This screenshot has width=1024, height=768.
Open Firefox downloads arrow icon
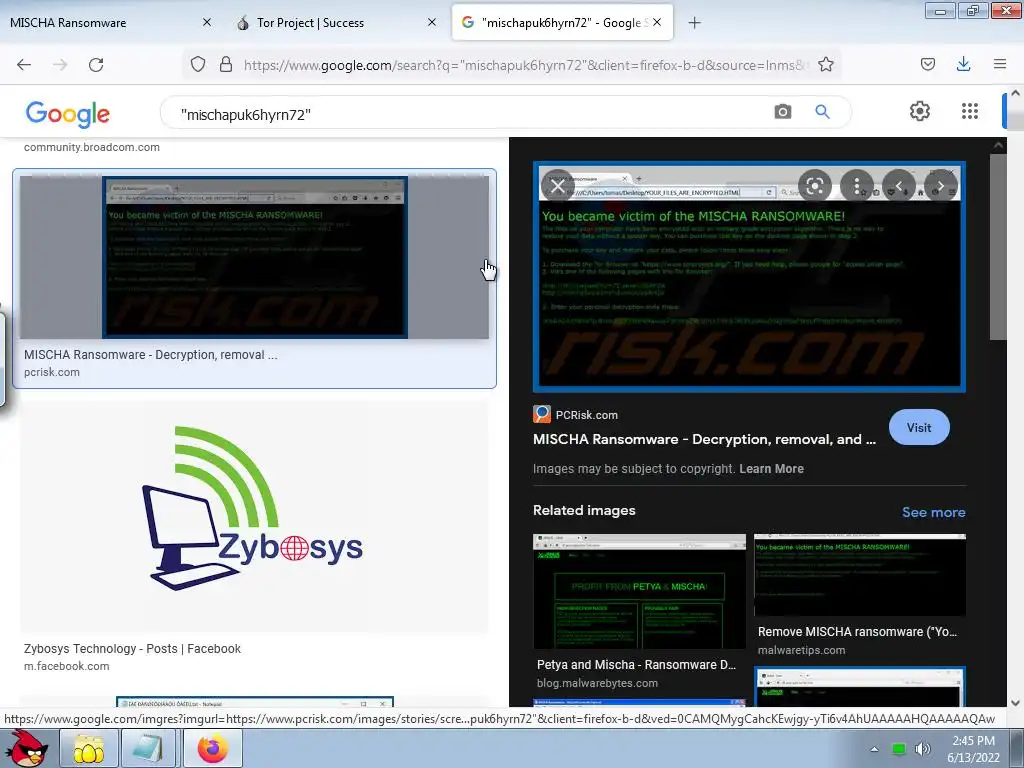[x=963, y=64]
